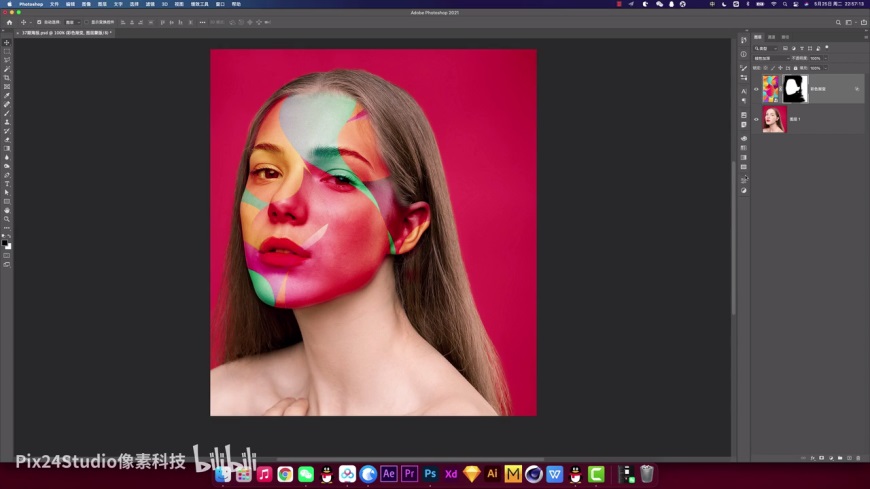Select the History Brush tool
Screen dimensions: 870x489
7,131
